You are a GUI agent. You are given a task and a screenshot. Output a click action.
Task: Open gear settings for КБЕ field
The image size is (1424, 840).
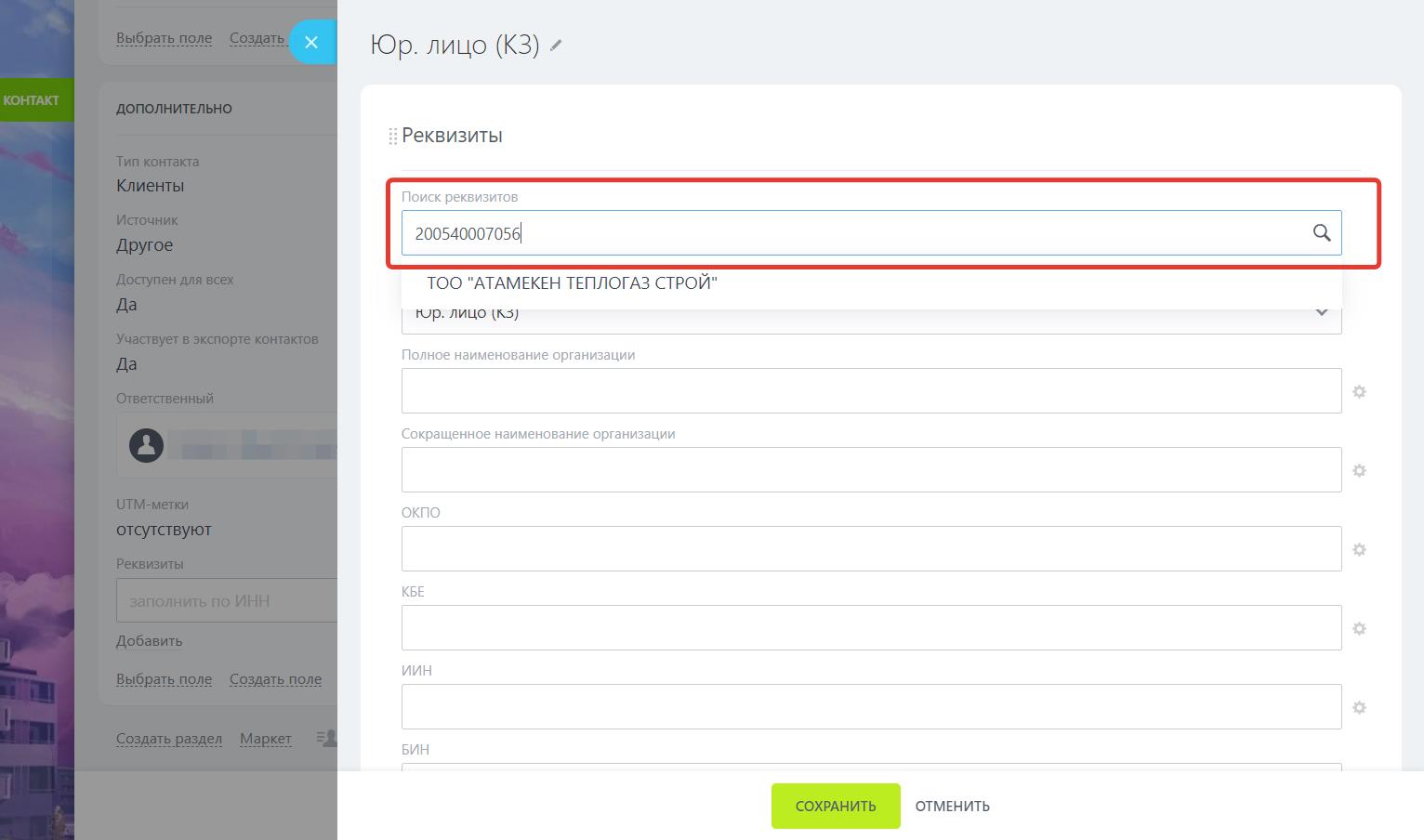(x=1359, y=629)
